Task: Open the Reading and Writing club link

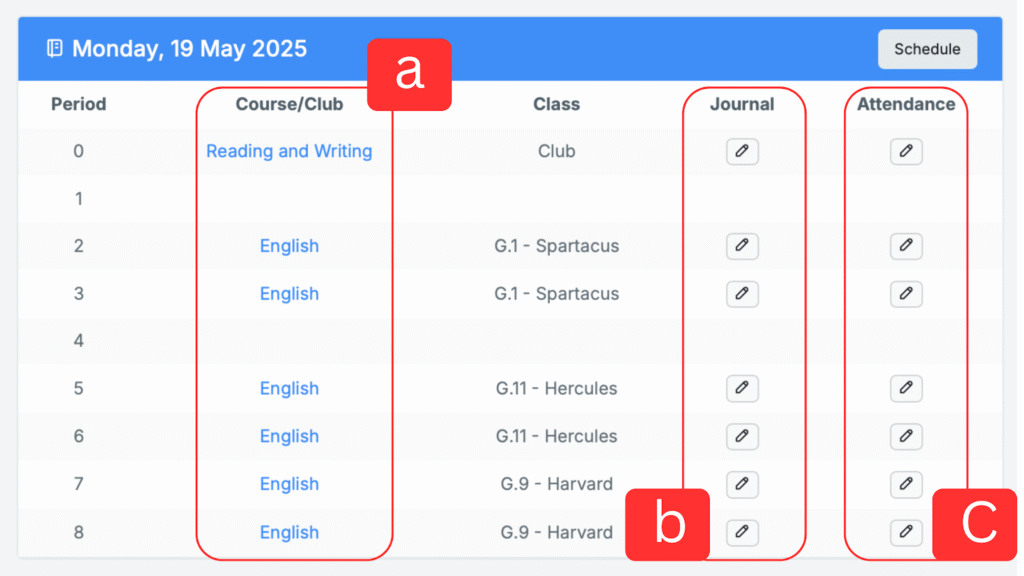Action: tap(289, 151)
